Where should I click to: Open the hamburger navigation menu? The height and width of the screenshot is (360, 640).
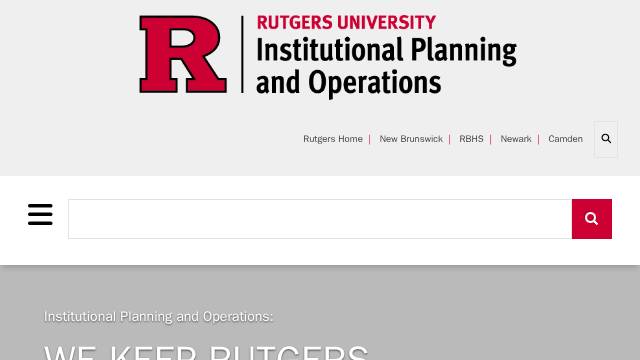tap(40, 214)
